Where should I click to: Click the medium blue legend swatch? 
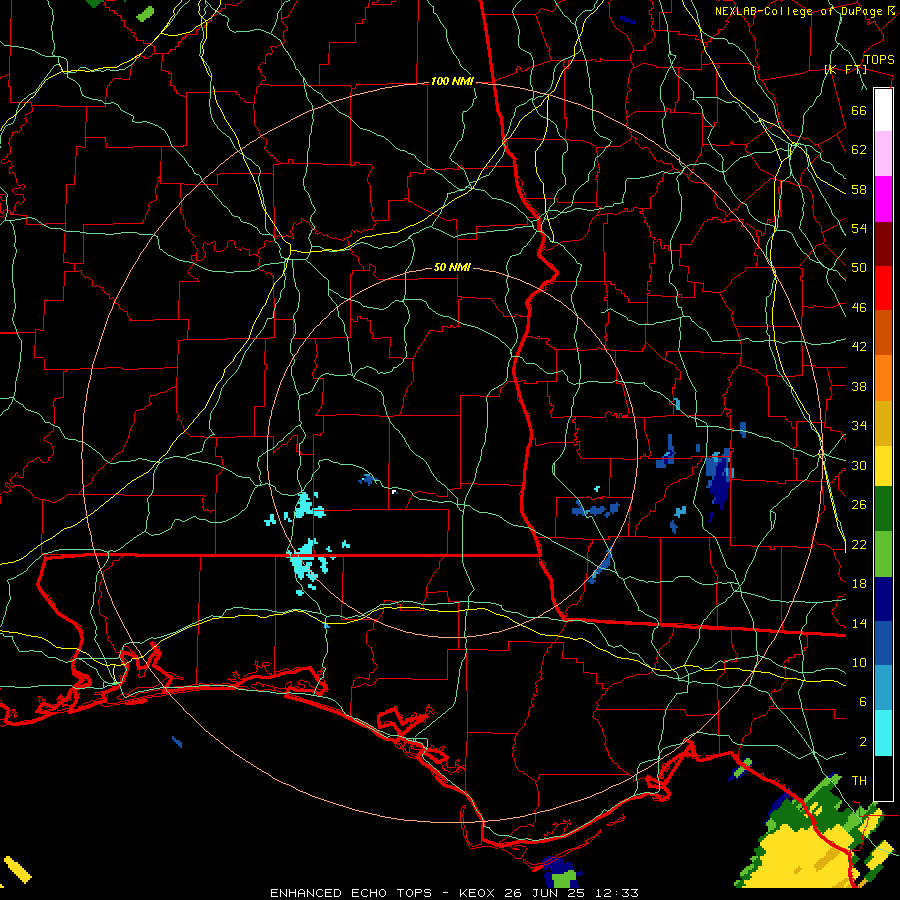(883, 643)
